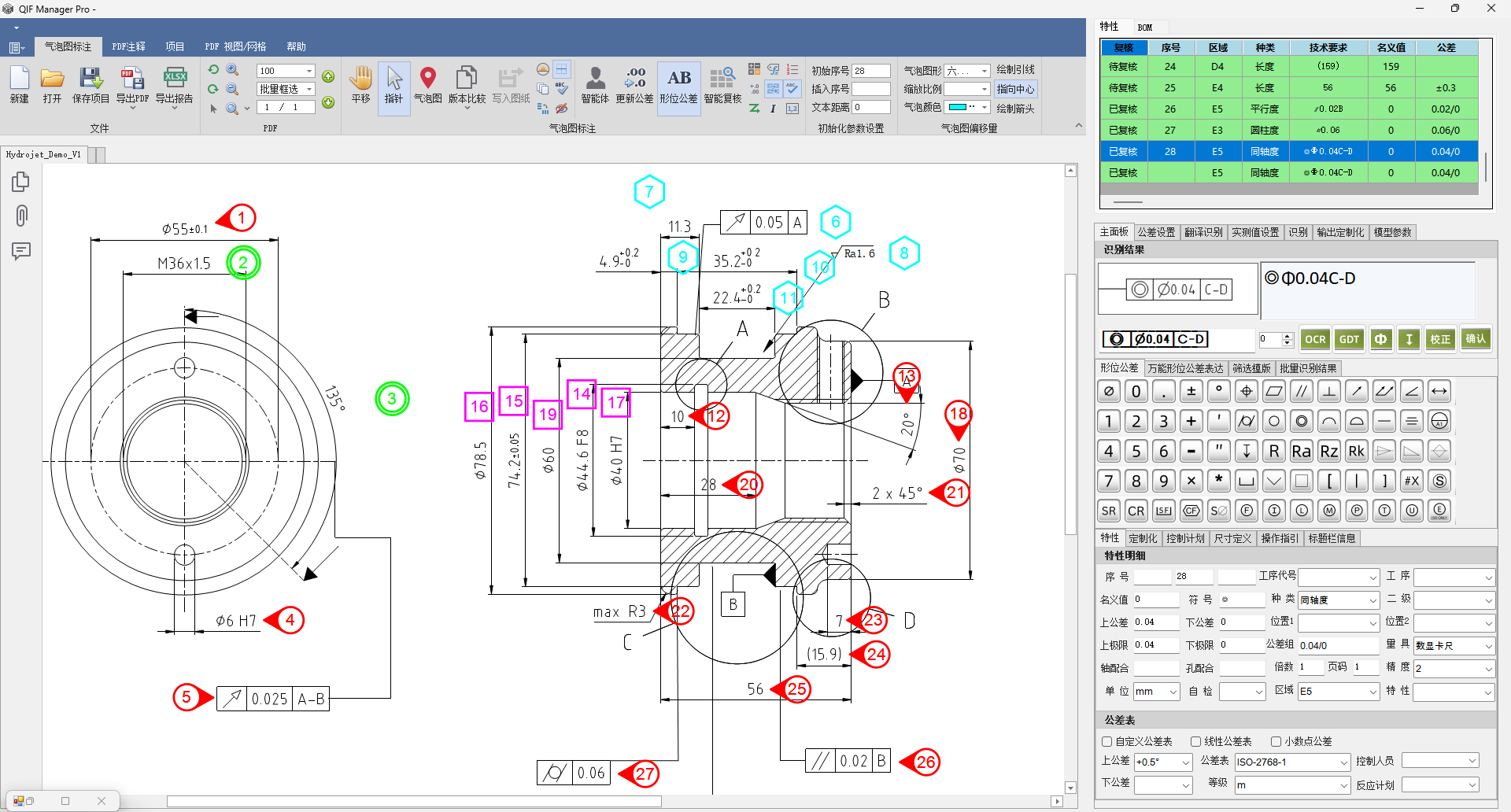The image size is (1511, 812).
Task: Click the 智能体 agent icon
Action: point(595,85)
